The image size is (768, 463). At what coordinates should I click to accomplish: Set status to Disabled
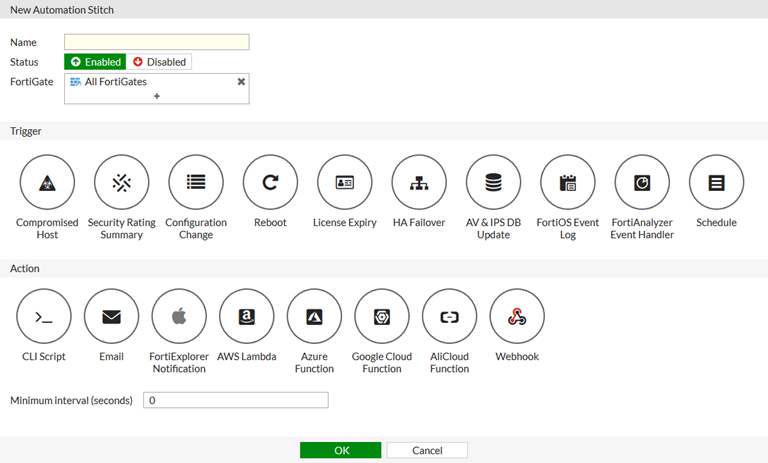(159, 62)
